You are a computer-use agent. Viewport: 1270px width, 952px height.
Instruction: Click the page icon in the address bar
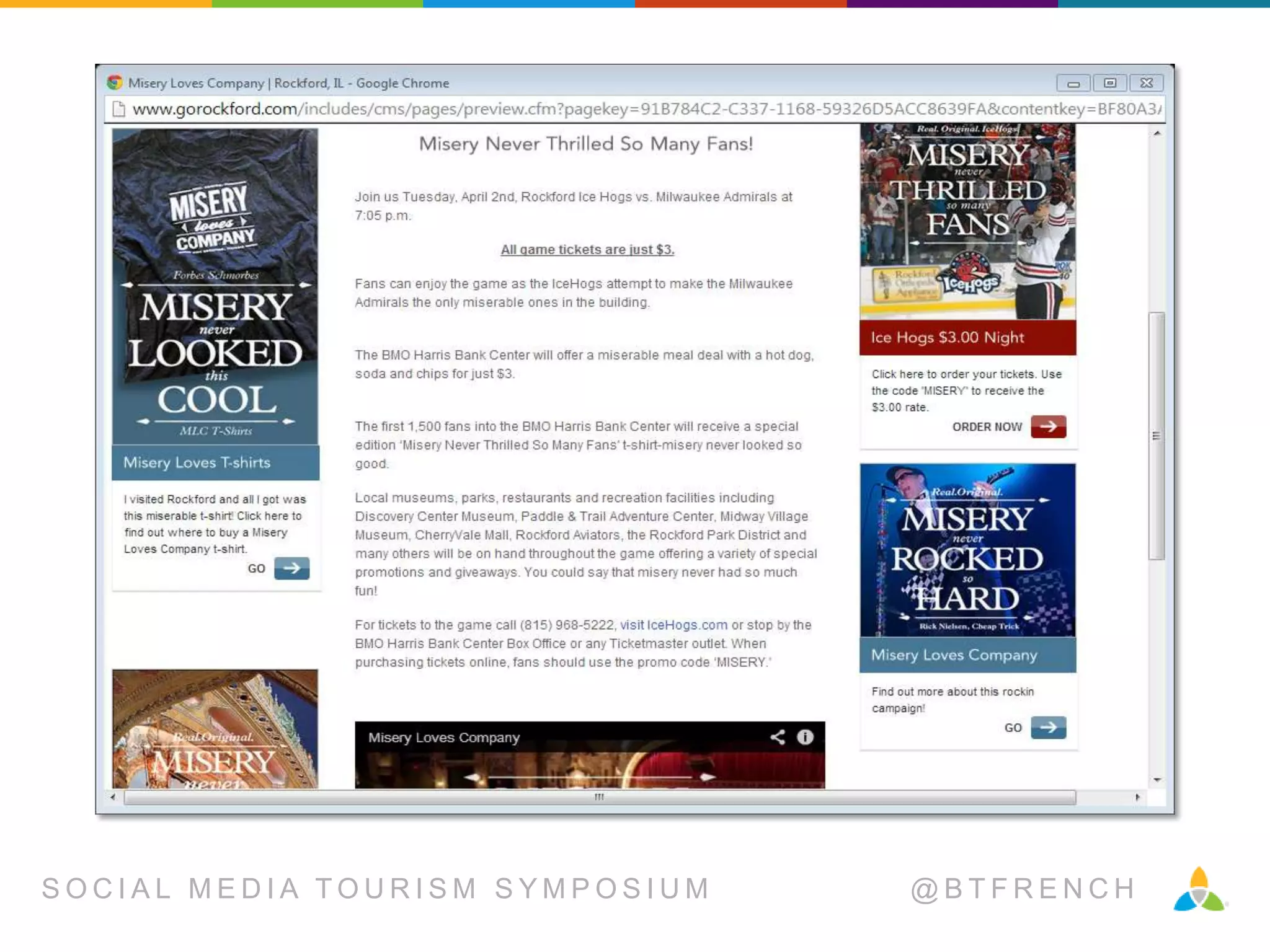pos(118,110)
